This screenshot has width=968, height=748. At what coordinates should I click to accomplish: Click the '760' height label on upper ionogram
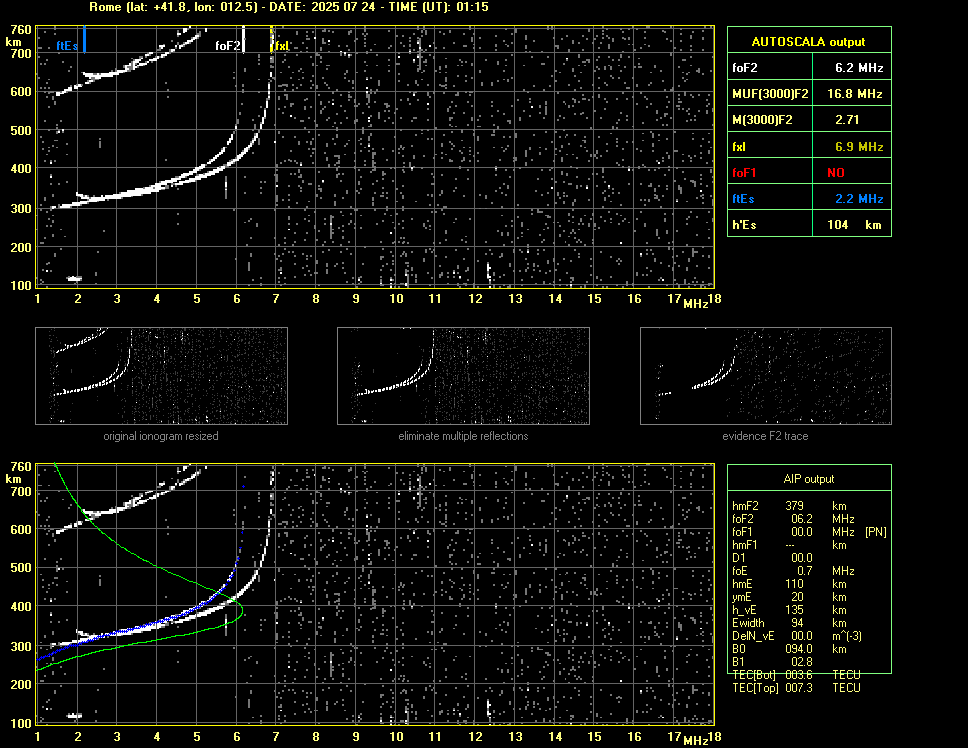[21, 30]
